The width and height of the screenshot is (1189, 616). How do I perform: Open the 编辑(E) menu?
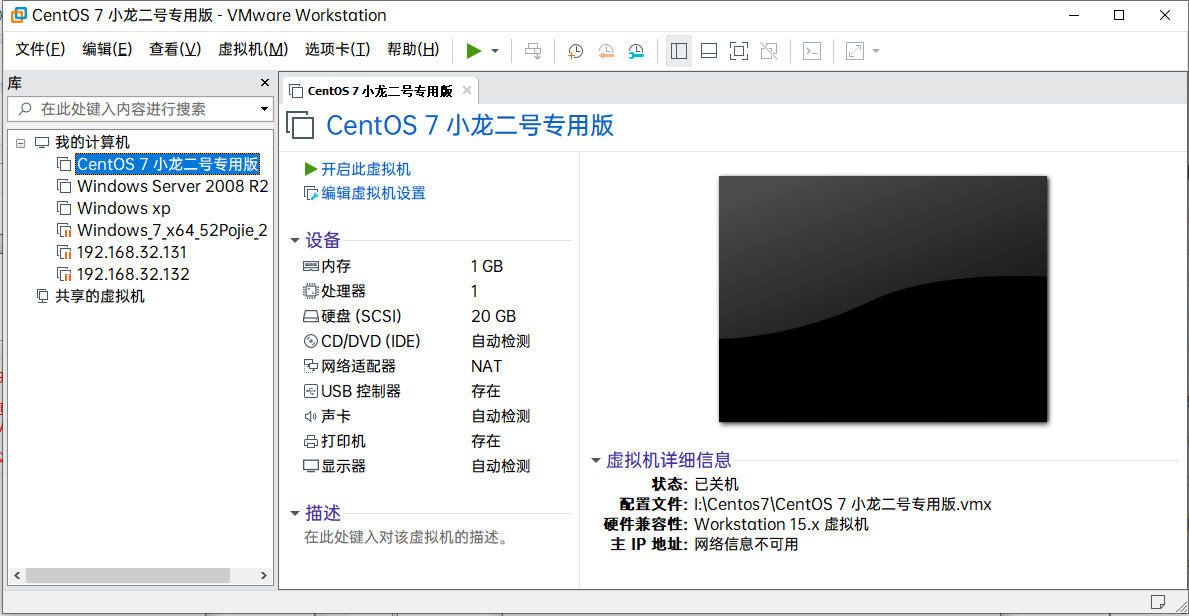click(107, 49)
